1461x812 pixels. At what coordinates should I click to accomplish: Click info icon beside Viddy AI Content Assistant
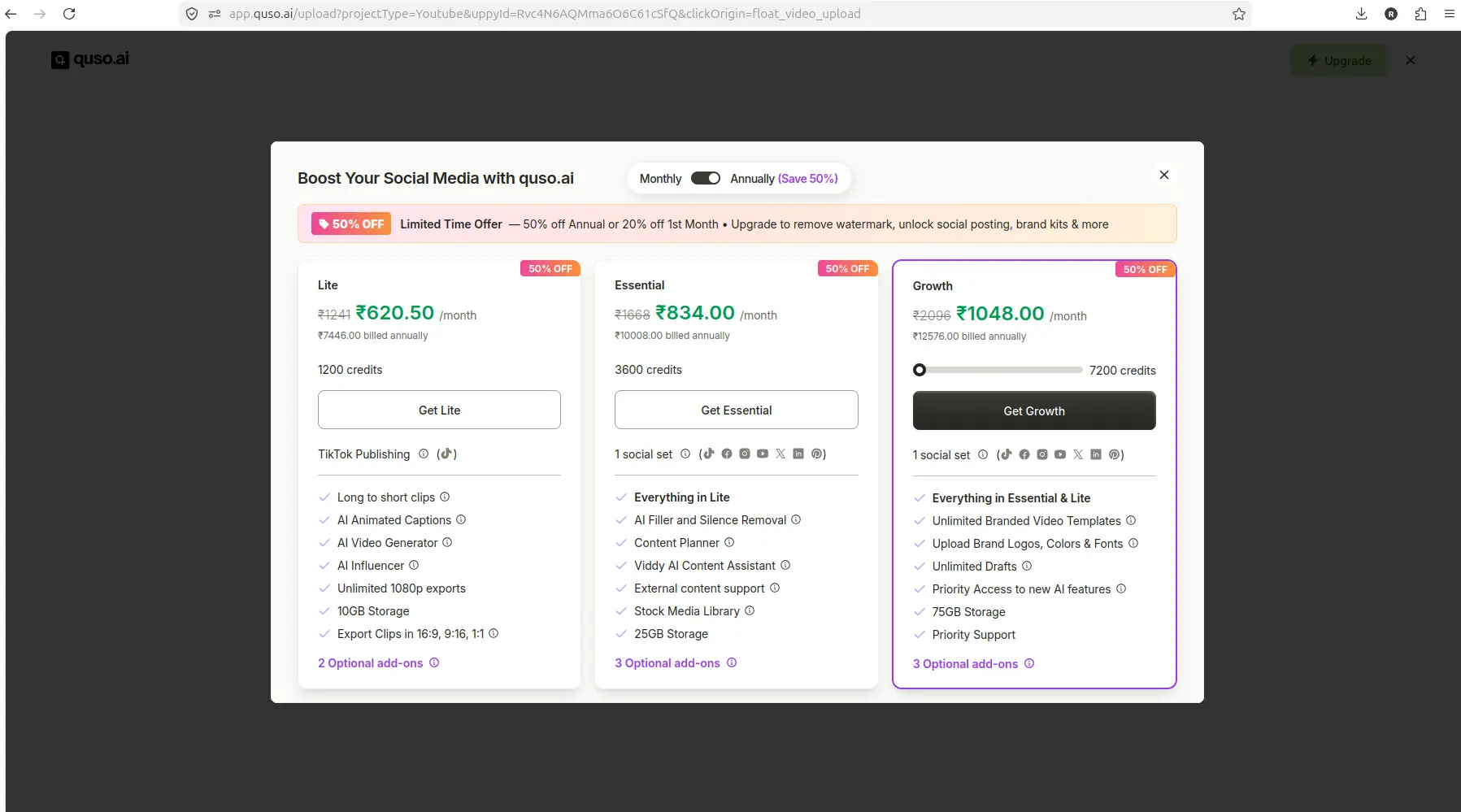(785, 565)
